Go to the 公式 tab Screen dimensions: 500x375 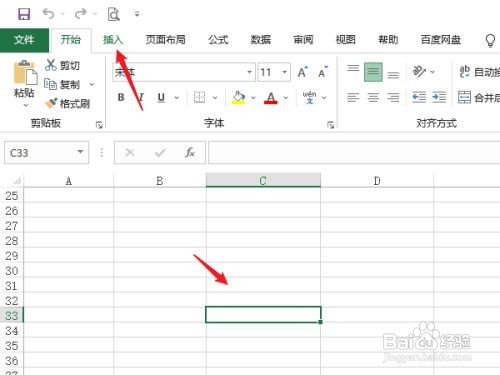click(x=218, y=40)
